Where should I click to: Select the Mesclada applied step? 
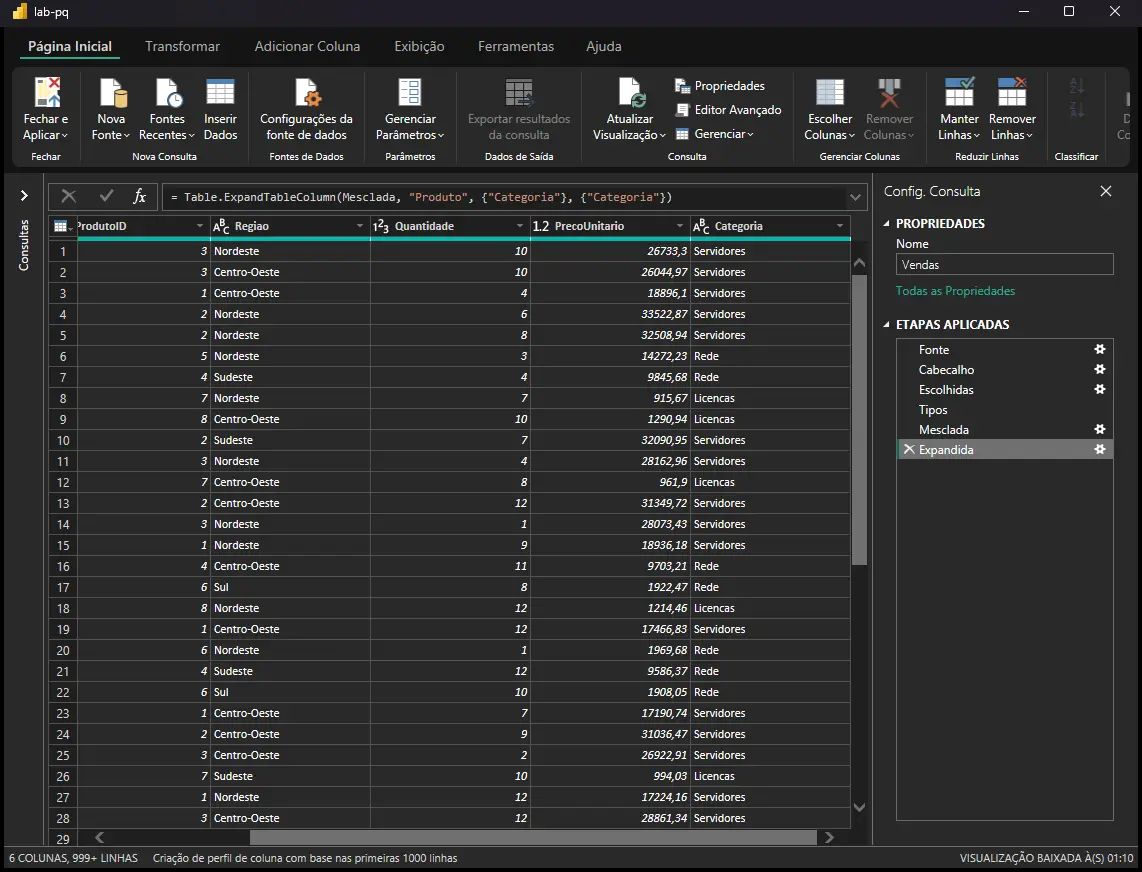pyautogui.click(x=1005, y=430)
